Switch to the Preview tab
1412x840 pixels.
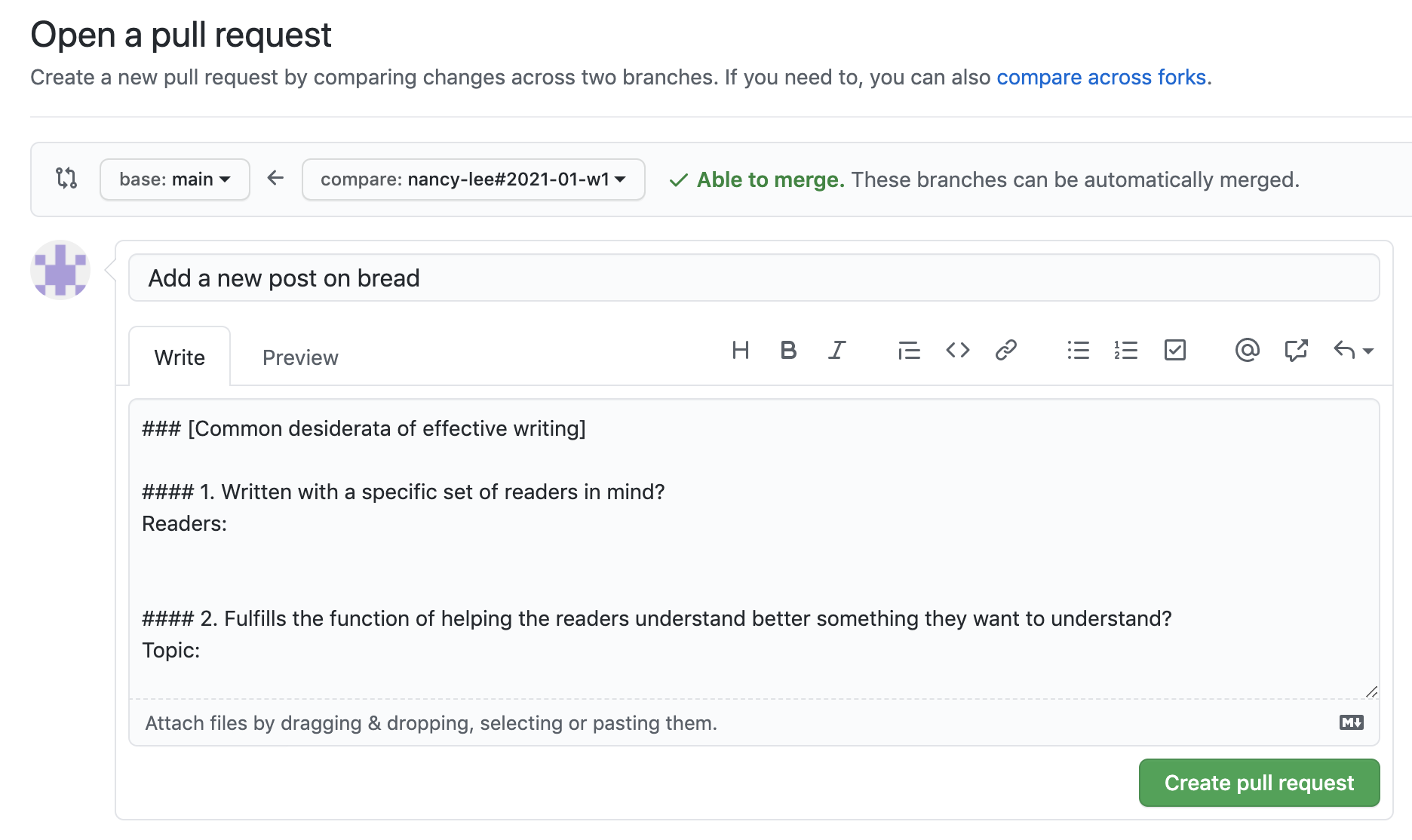point(300,357)
